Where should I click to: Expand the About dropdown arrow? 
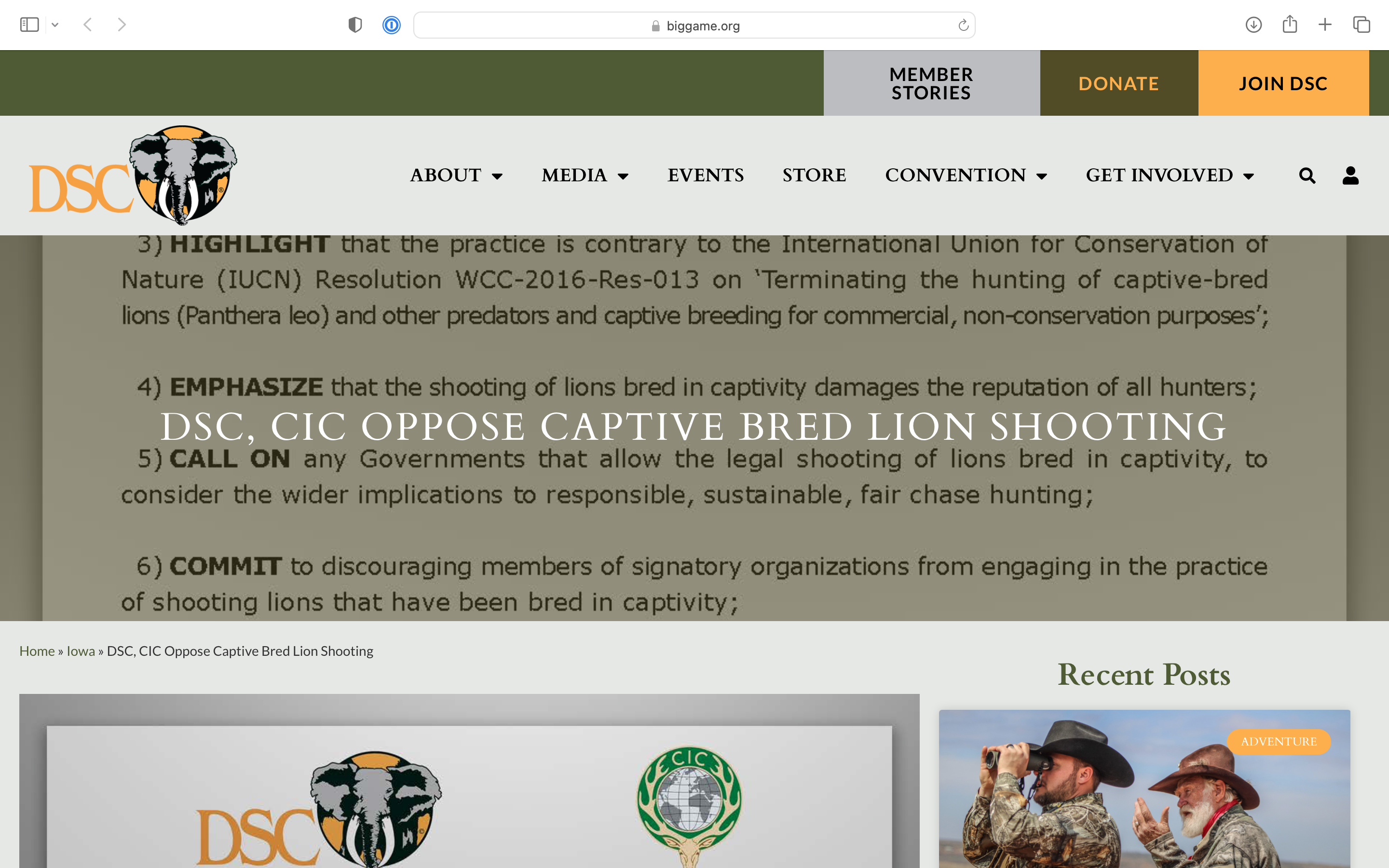point(497,176)
